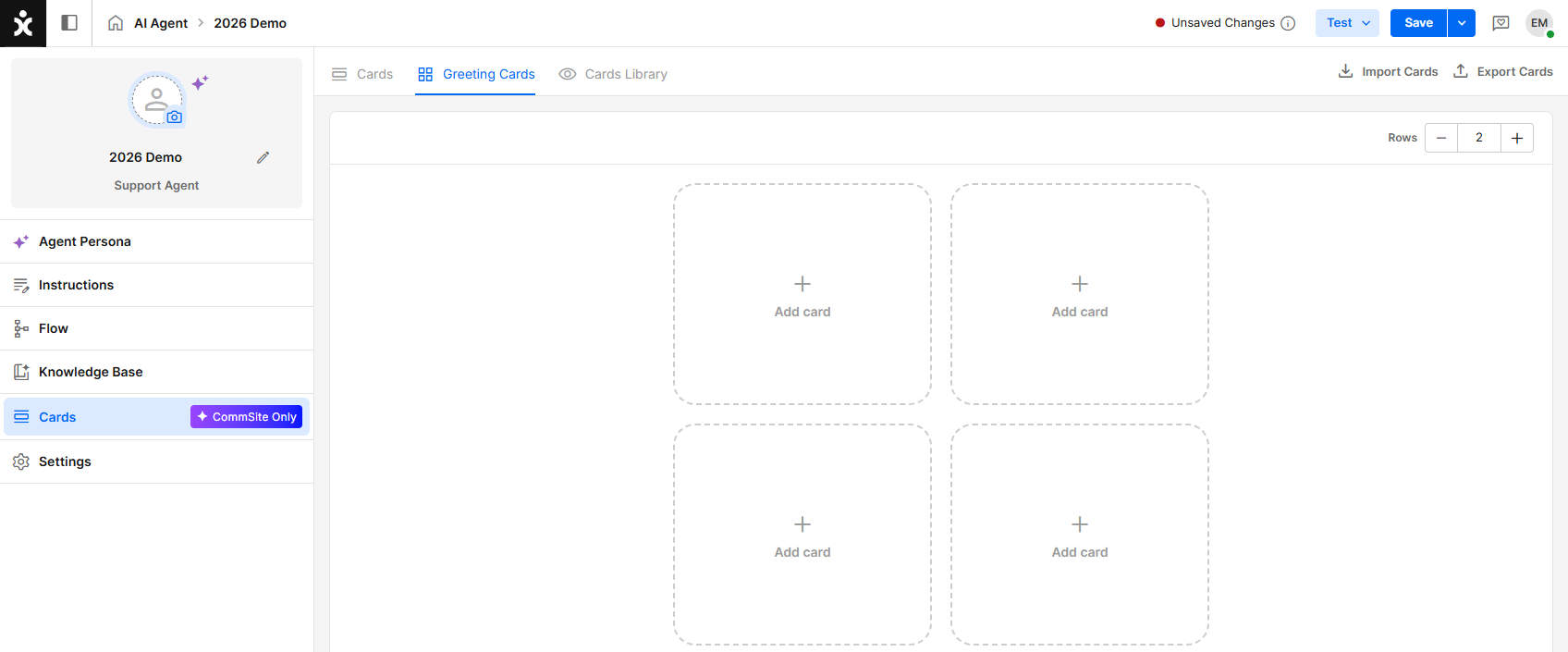Add card in bottom-right slot
This screenshot has width=1568, height=652.
1080,535
